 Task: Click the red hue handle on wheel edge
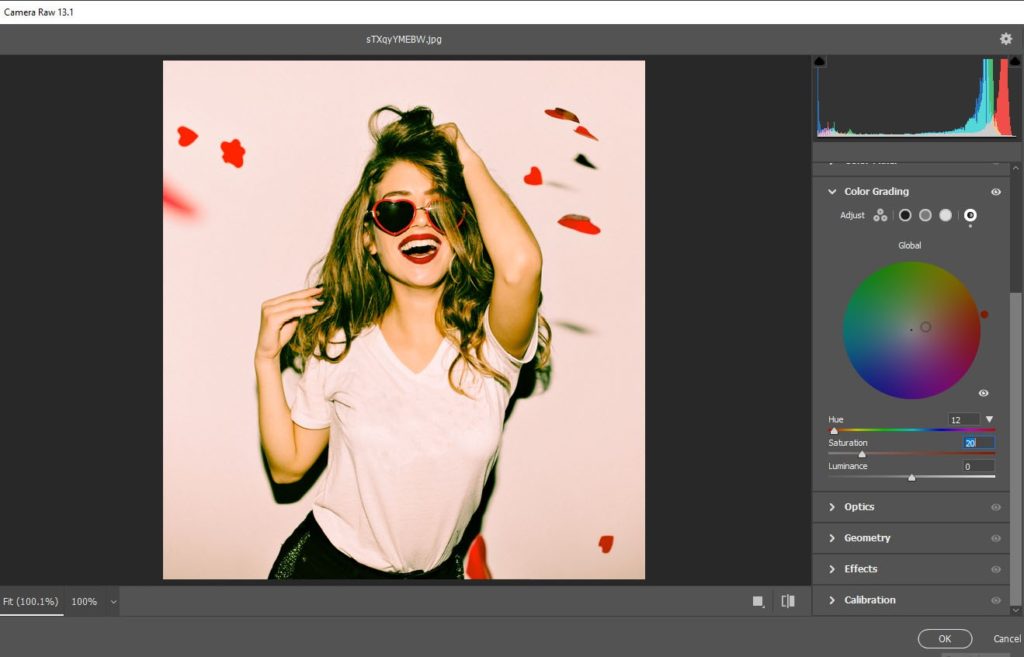click(984, 314)
